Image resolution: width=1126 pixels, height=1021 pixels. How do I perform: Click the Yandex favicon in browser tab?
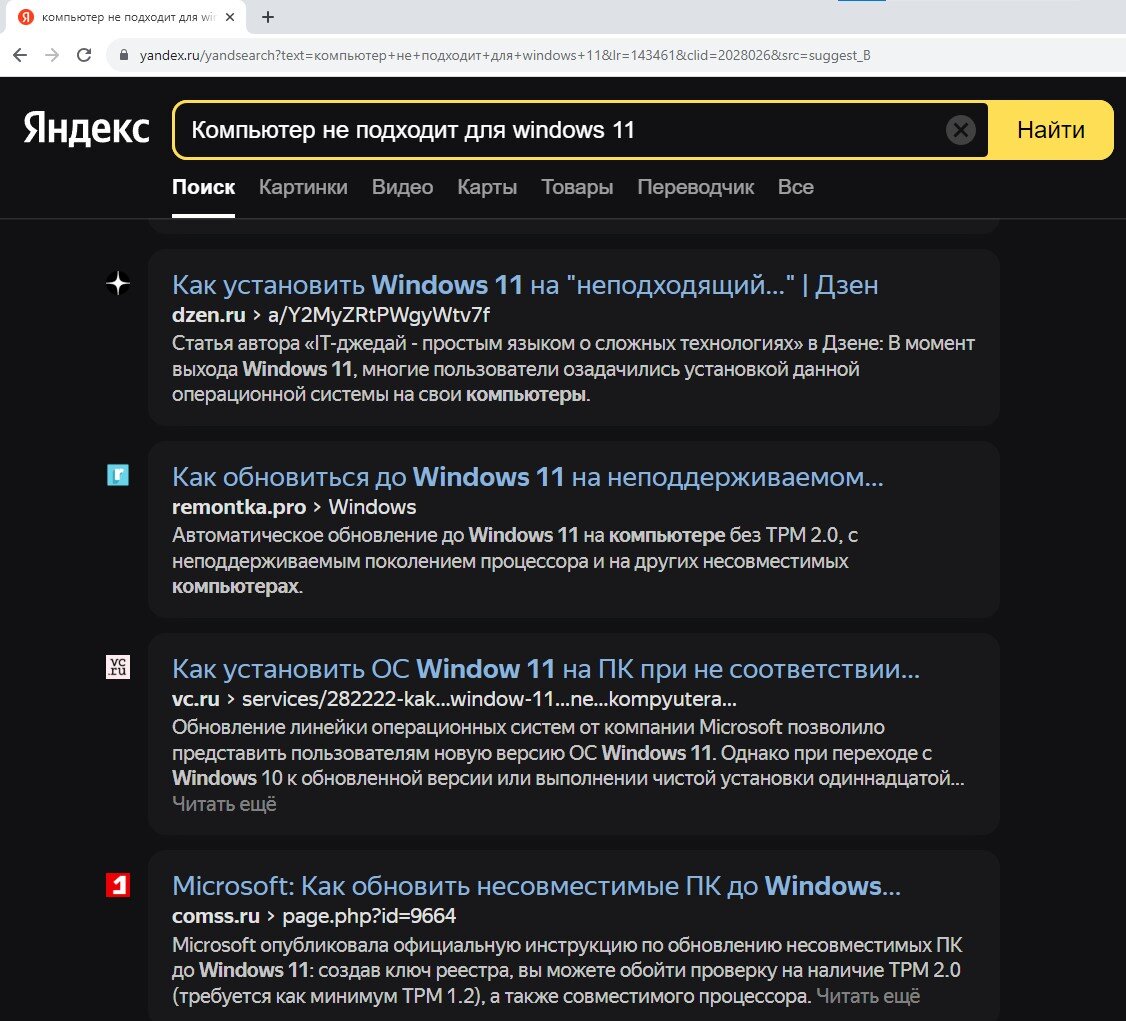26,17
